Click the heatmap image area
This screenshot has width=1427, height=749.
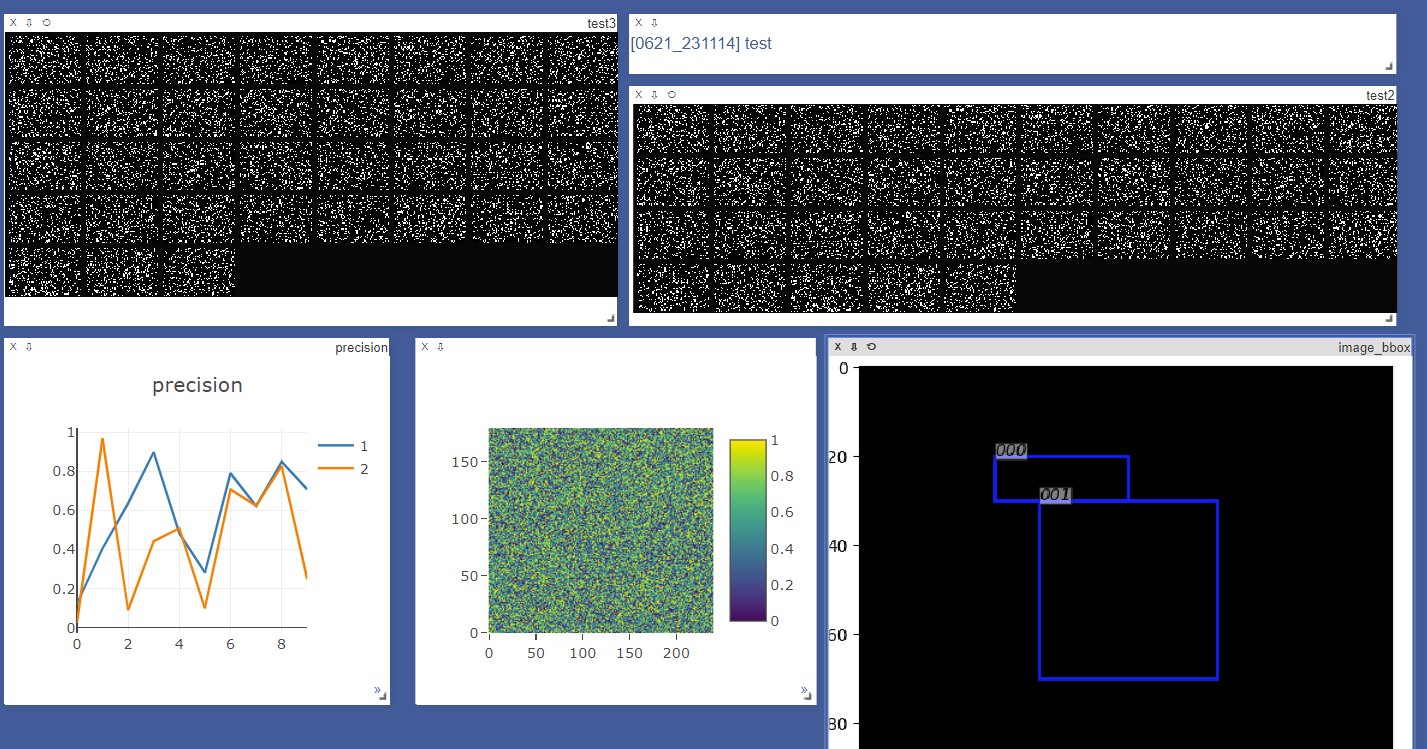pyautogui.click(x=601, y=530)
